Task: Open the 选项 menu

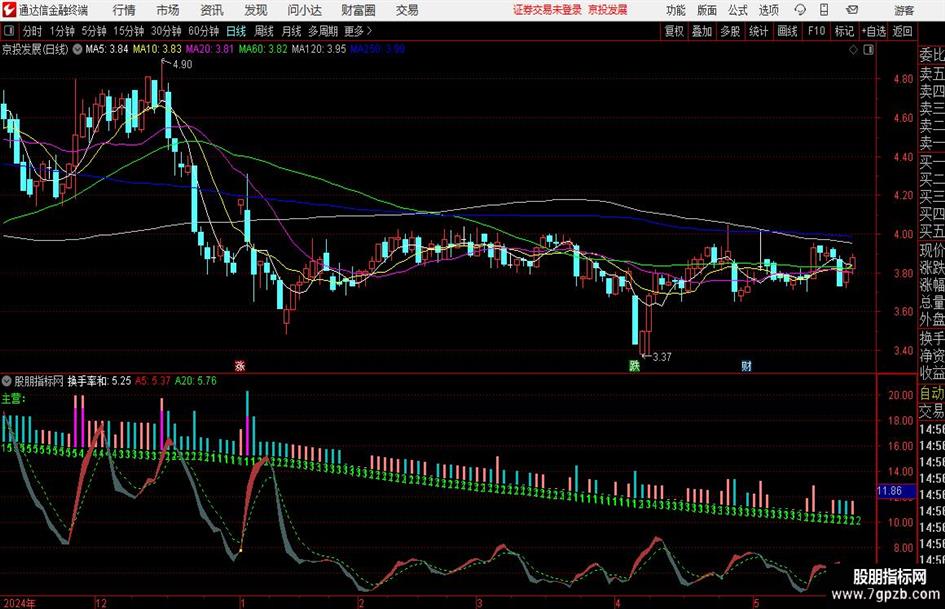Action: point(768,10)
